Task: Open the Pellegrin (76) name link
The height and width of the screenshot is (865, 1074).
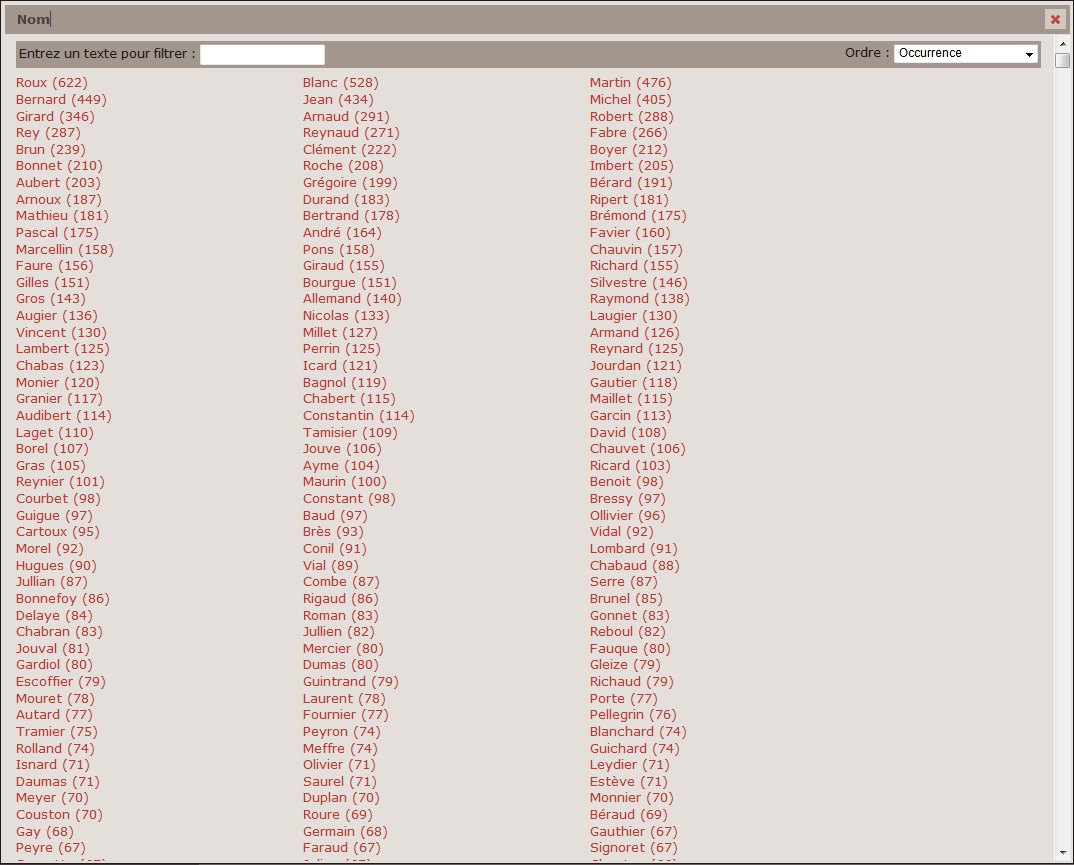Action: click(633, 715)
